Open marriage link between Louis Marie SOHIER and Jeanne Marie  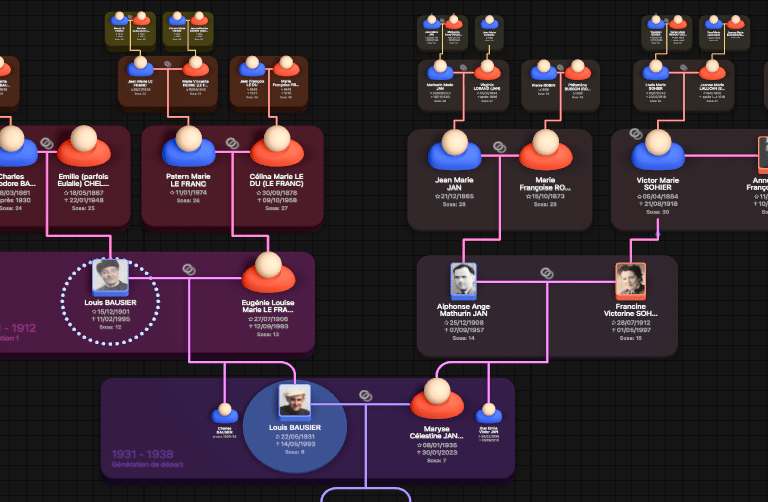pyautogui.click(x=684, y=67)
